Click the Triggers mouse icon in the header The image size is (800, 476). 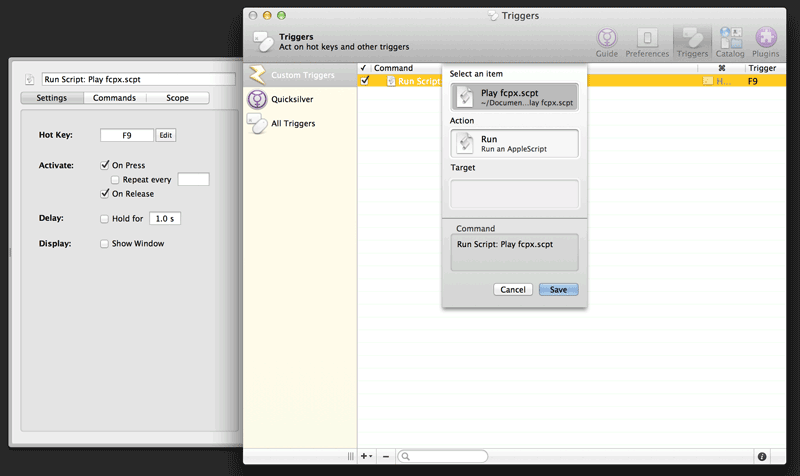click(263, 42)
